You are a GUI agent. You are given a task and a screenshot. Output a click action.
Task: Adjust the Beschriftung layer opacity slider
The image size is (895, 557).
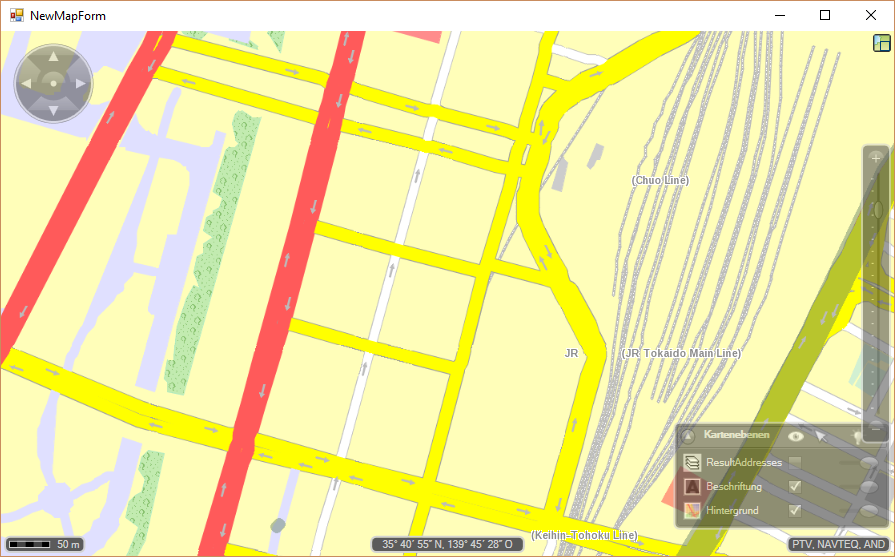point(869,487)
